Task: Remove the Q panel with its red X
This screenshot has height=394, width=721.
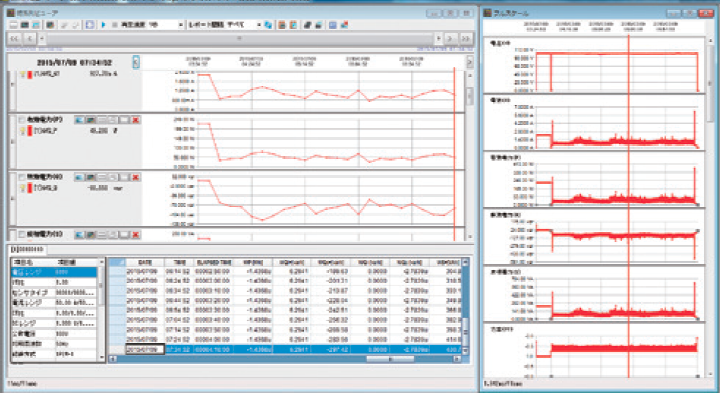Action: click(x=136, y=177)
